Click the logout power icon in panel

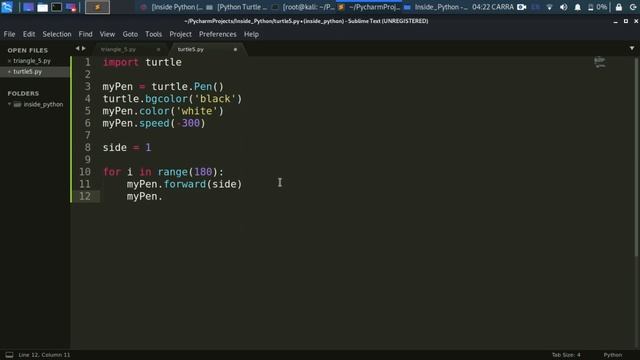(x=633, y=7)
